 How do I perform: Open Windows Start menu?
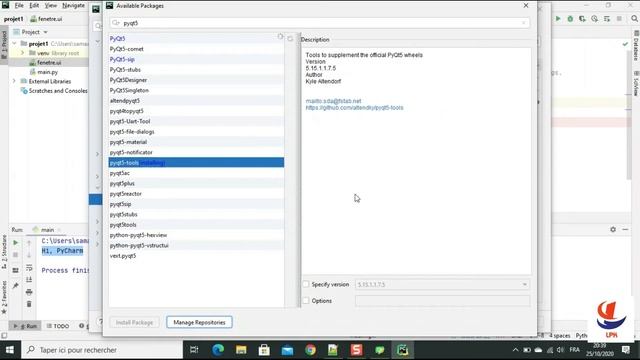10,350
